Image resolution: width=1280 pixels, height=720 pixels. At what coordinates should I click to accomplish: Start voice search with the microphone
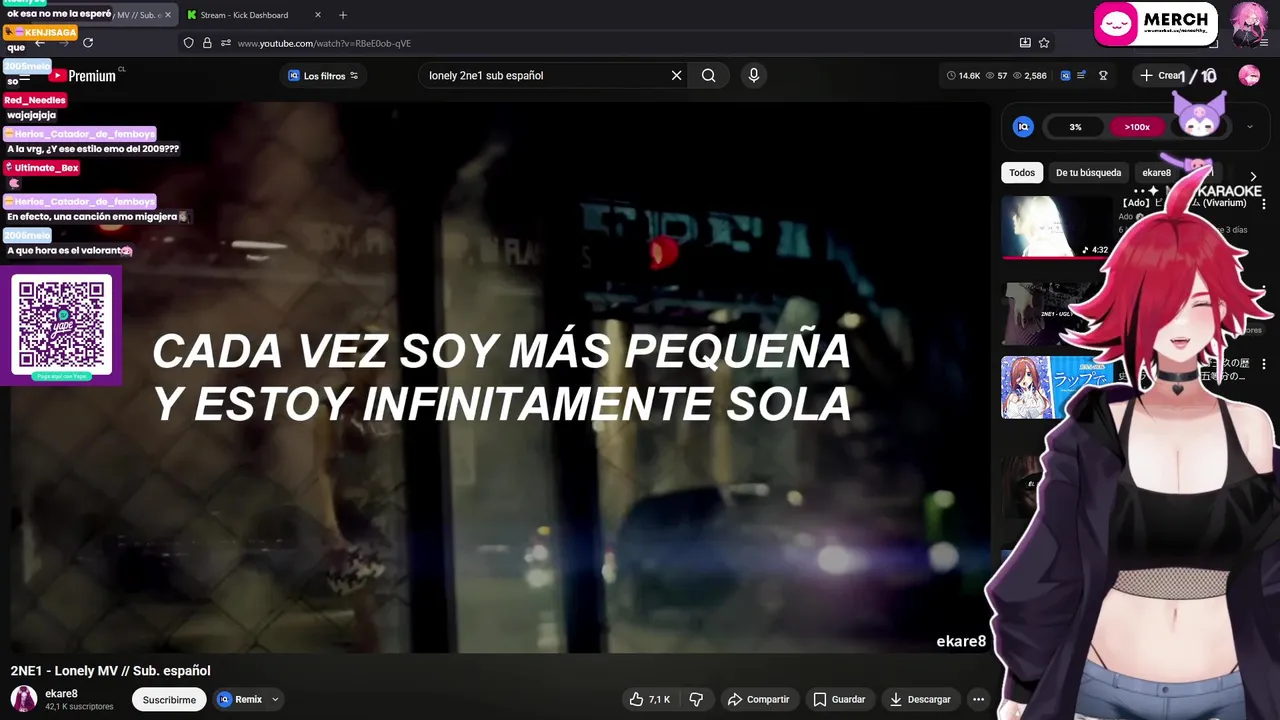coord(754,75)
